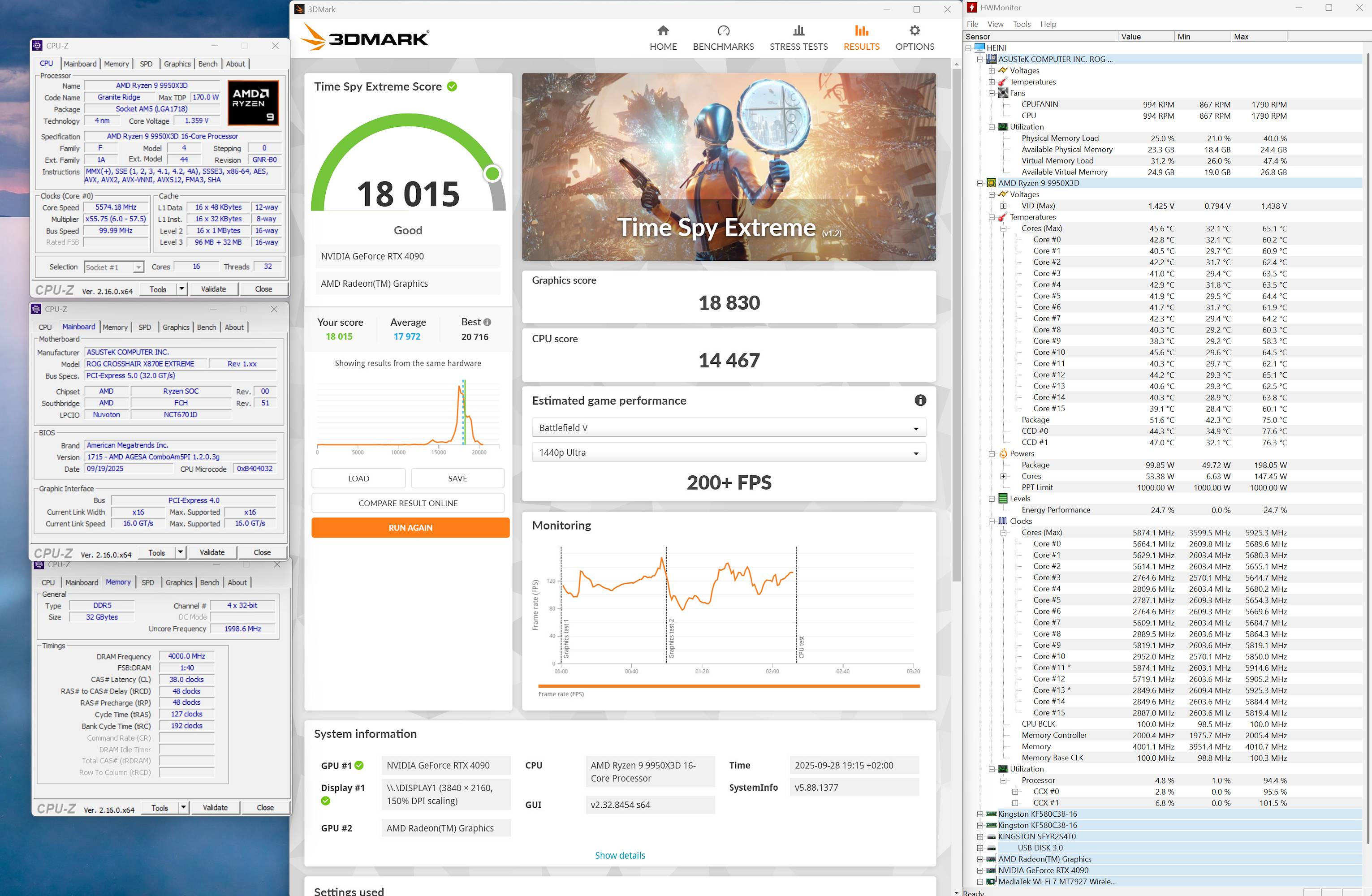Image resolution: width=1372 pixels, height=896 pixels.
Task: Click the 3DMark results vertical scrollbar
Action: (956, 323)
